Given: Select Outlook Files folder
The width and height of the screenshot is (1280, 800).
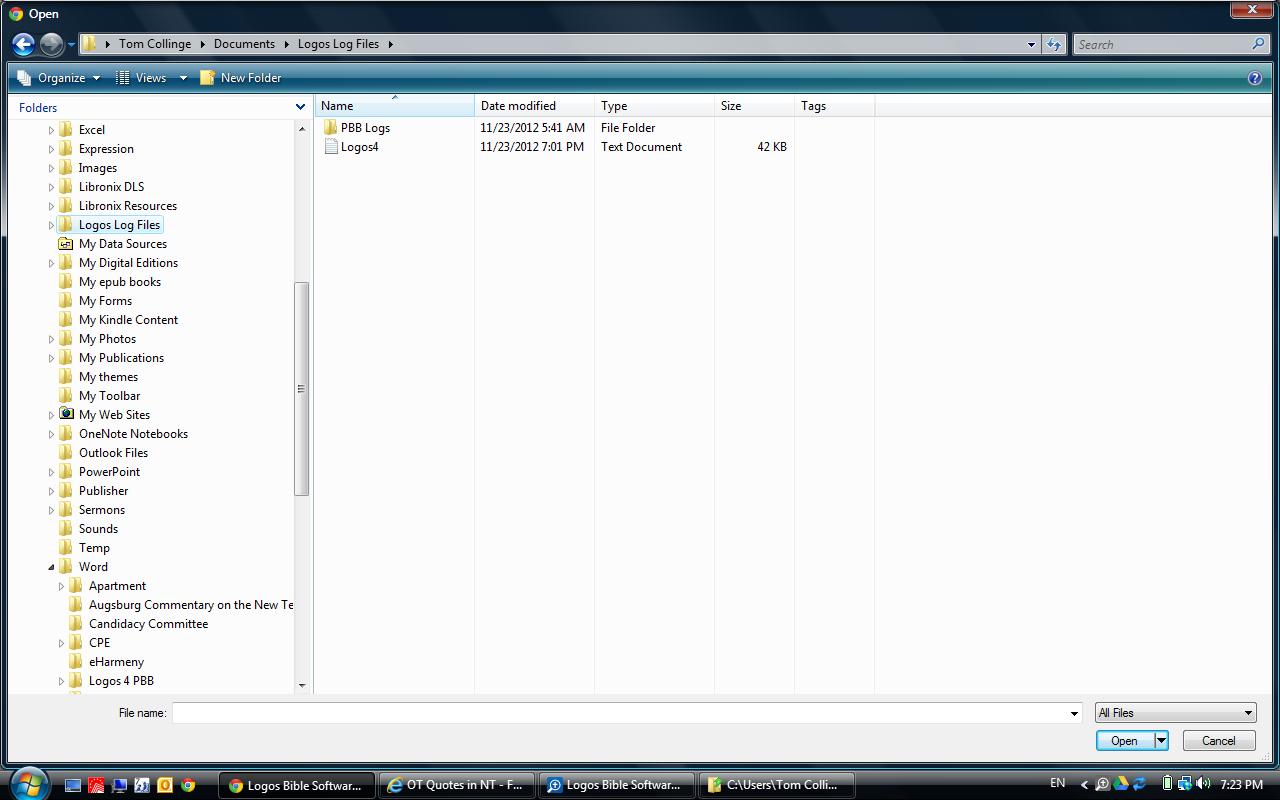Looking at the screenshot, I should [x=113, y=453].
